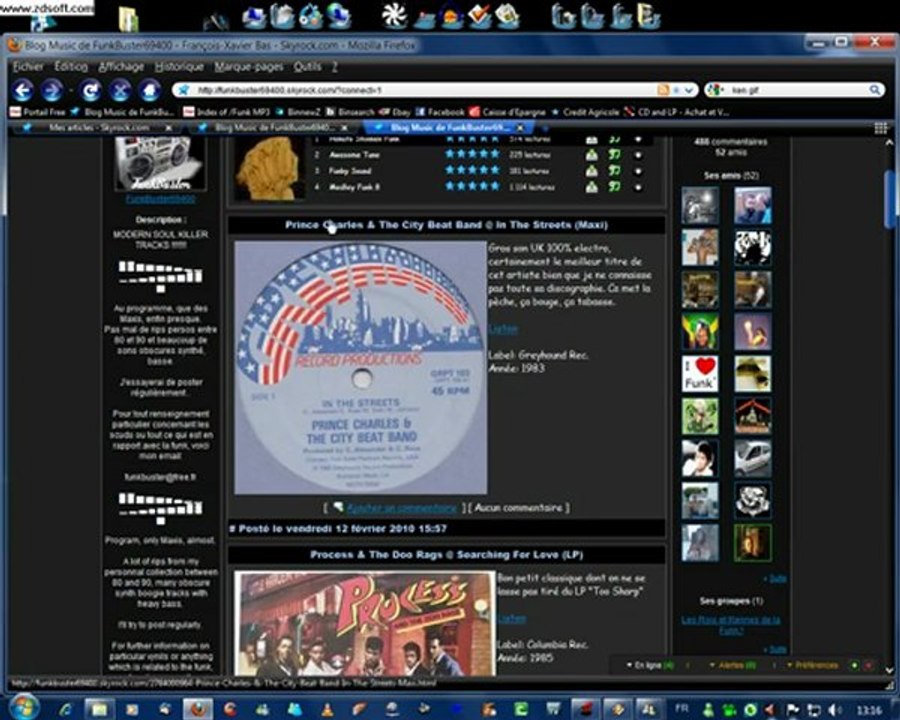900x720 pixels.
Task: Open the Home page icon
Action: pyautogui.click(x=149, y=90)
